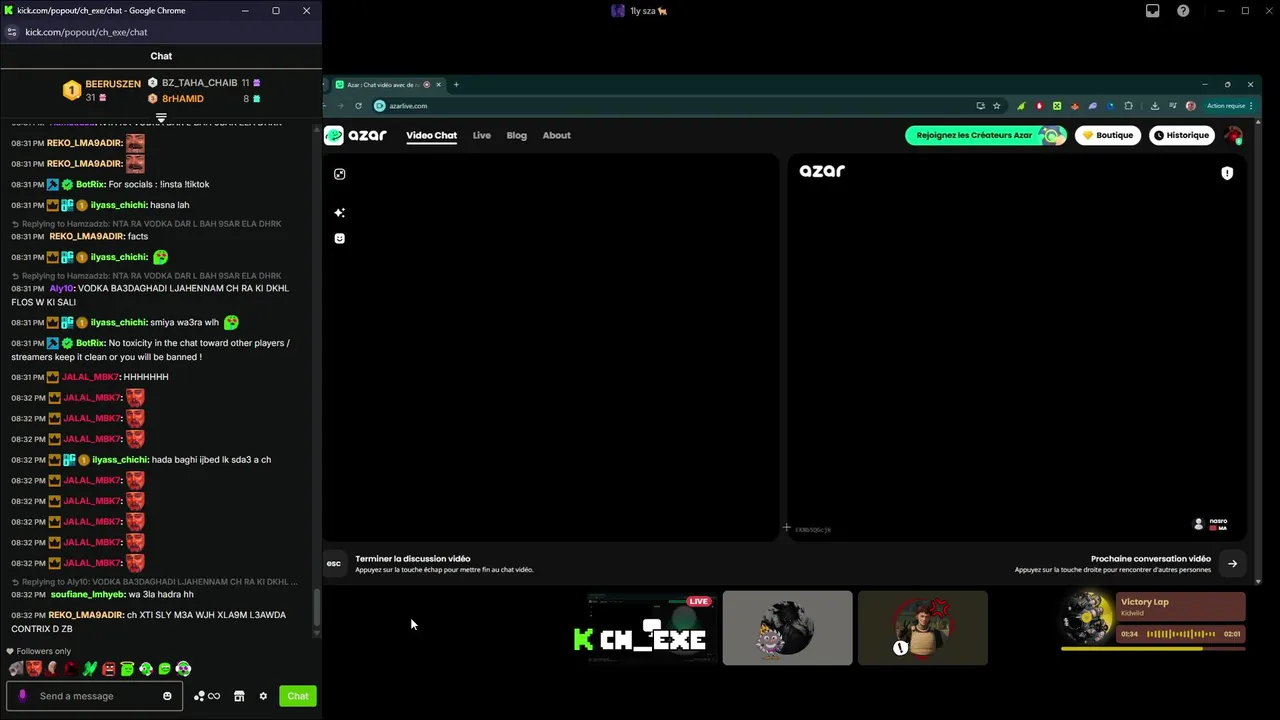Switch to the Video Chat section on Azar
Screen dimensions: 1280x720
pyautogui.click(x=431, y=135)
